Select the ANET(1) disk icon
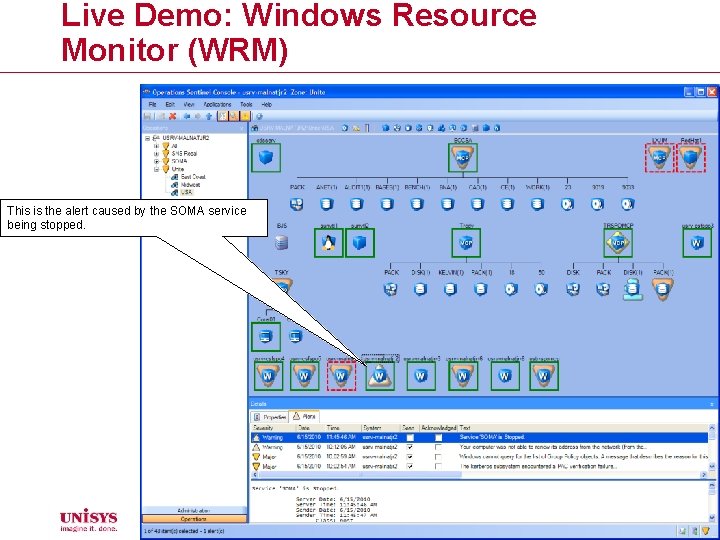The height and width of the screenshot is (540, 720). click(326, 204)
